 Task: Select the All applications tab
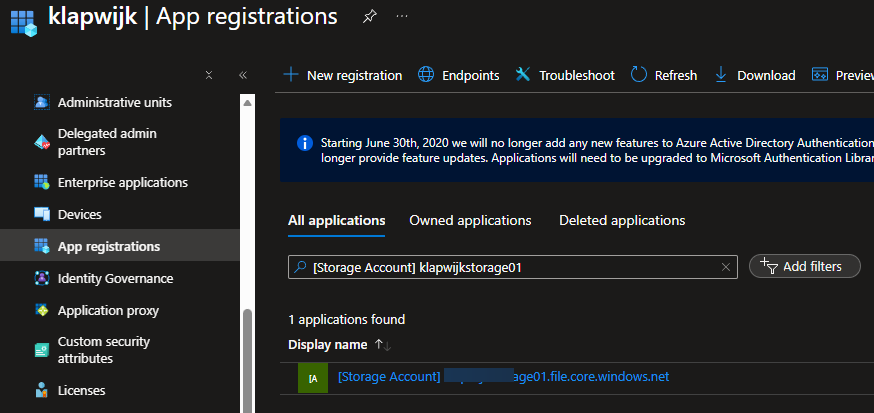[336, 220]
